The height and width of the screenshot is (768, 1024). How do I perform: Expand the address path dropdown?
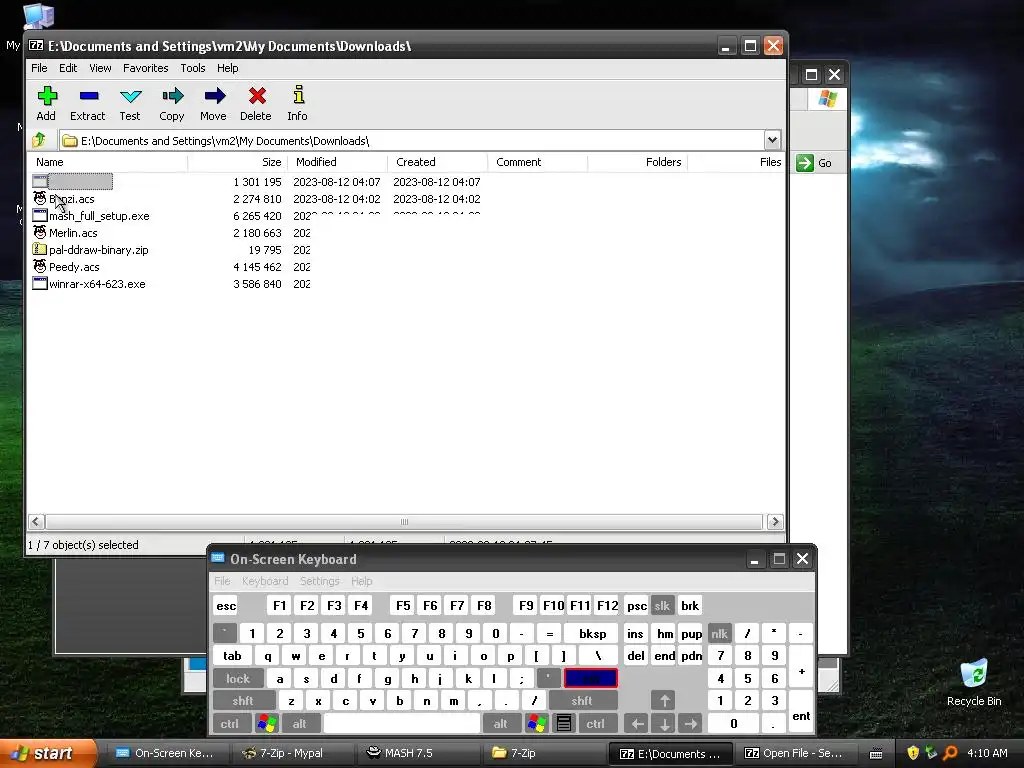tap(772, 140)
